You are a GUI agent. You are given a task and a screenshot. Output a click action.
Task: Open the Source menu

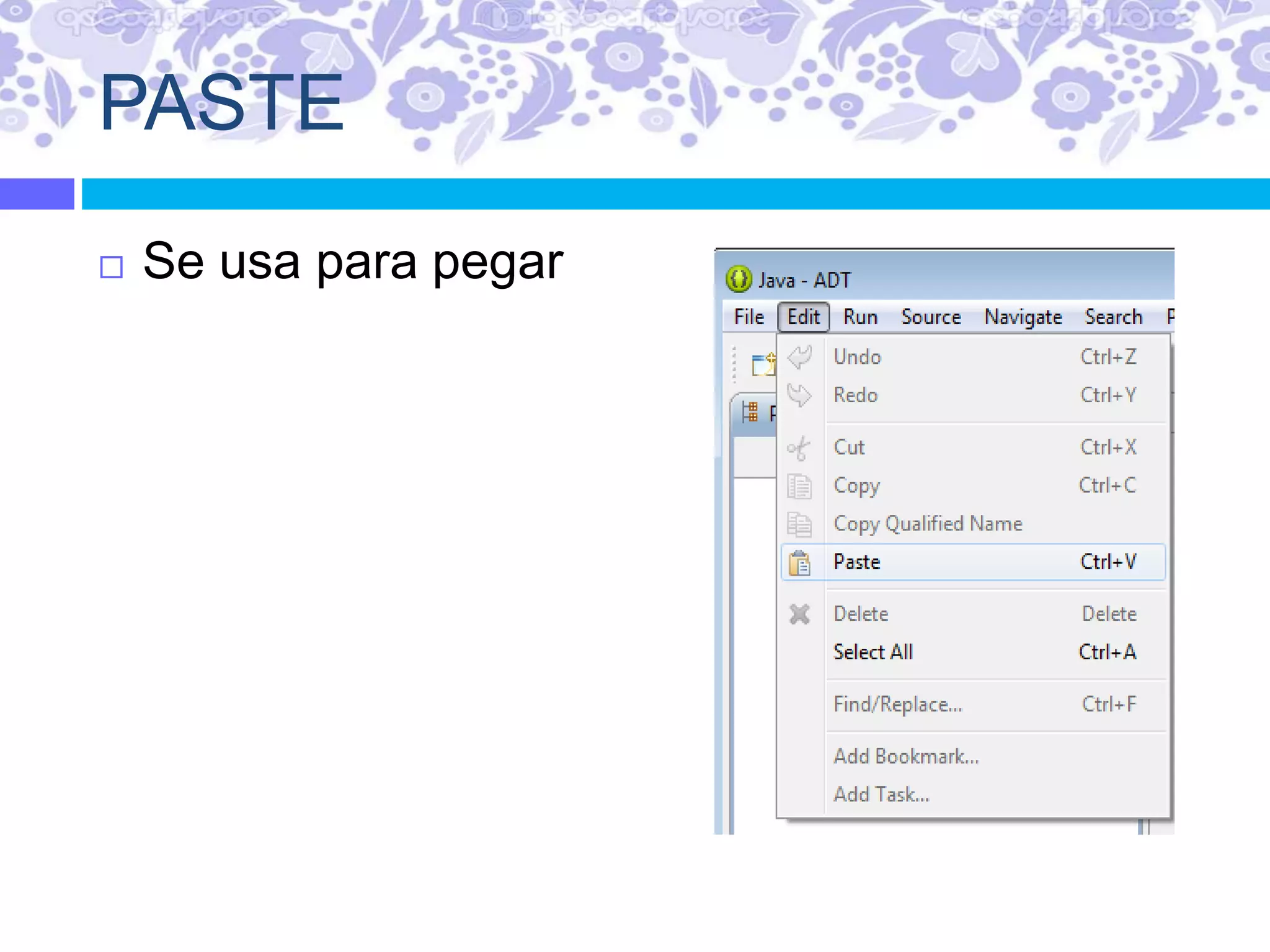931,317
